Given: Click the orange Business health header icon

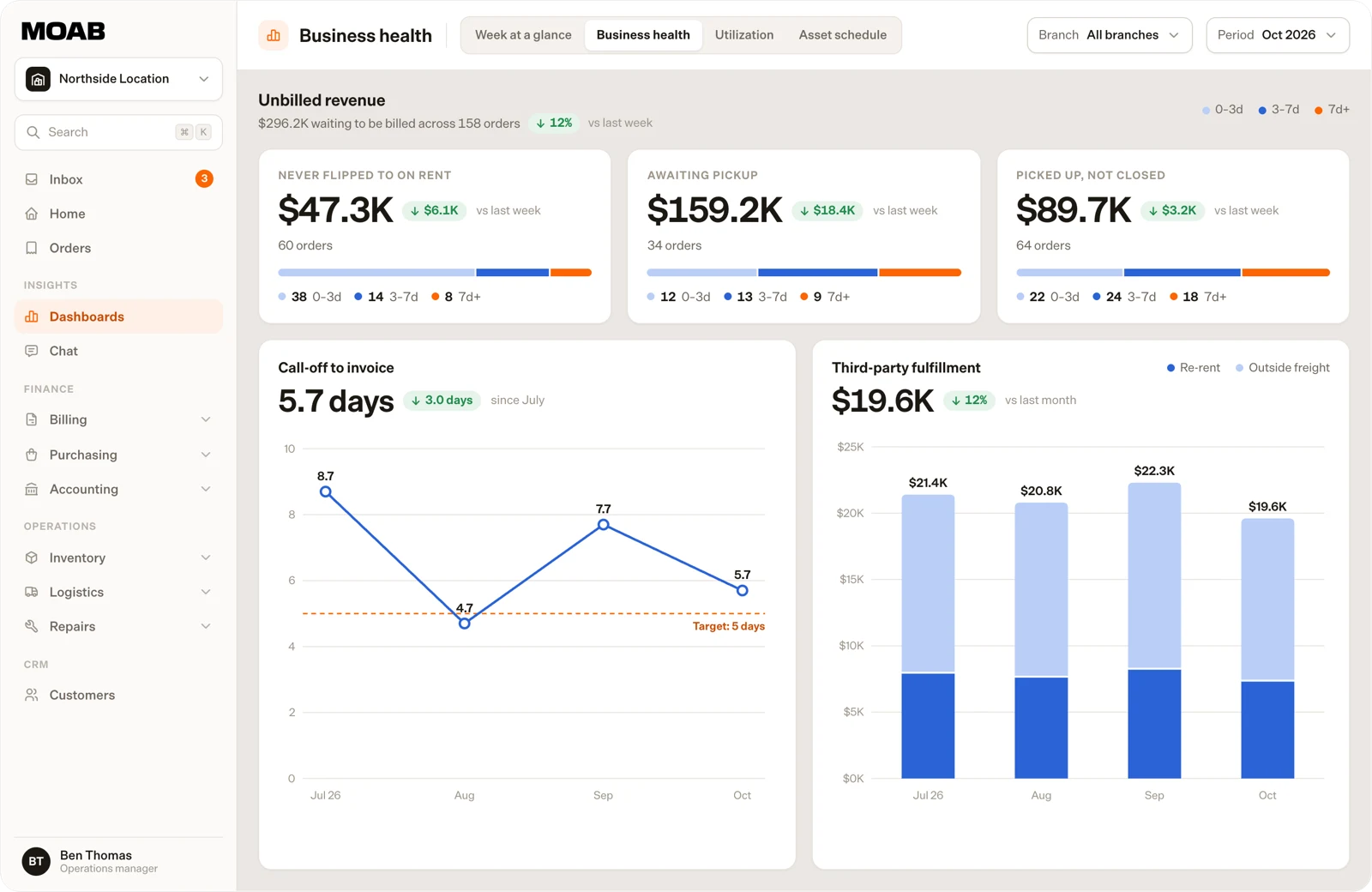Looking at the screenshot, I should pos(274,35).
